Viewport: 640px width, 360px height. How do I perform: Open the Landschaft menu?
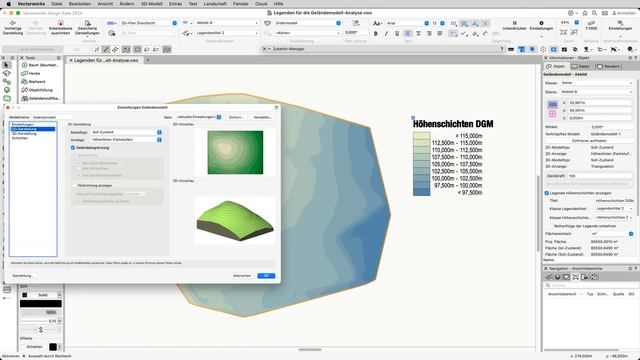(x=215, y=4)
